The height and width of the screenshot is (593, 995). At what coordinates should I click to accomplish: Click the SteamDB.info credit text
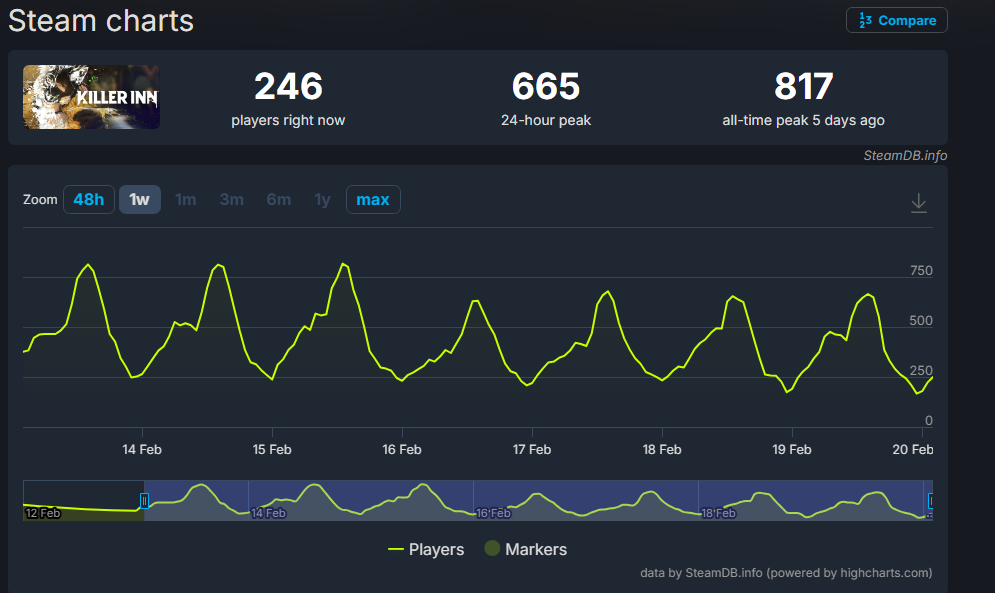coord(905,156)
